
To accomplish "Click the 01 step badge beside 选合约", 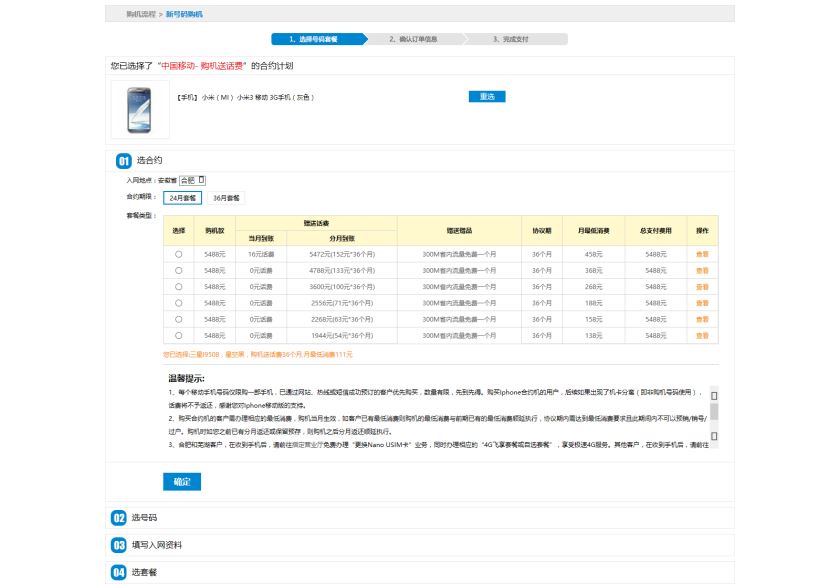I will [x=124, y=161].
